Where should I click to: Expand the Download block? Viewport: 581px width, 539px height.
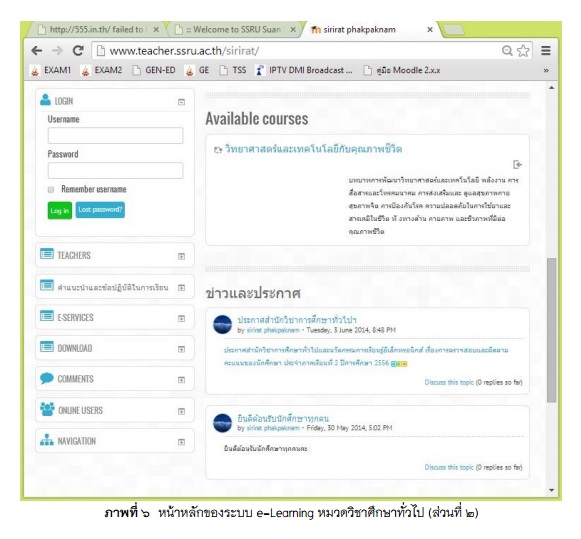(x=181, y=349)
